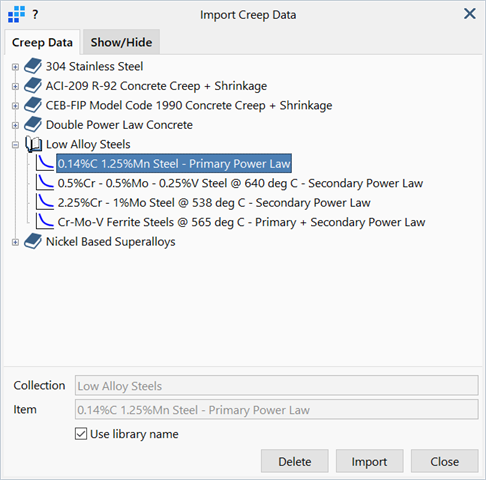The image size is (486, 480).
Task: Click the ACI-209 R-92 Concrete book icon
Action: [33, 86]
